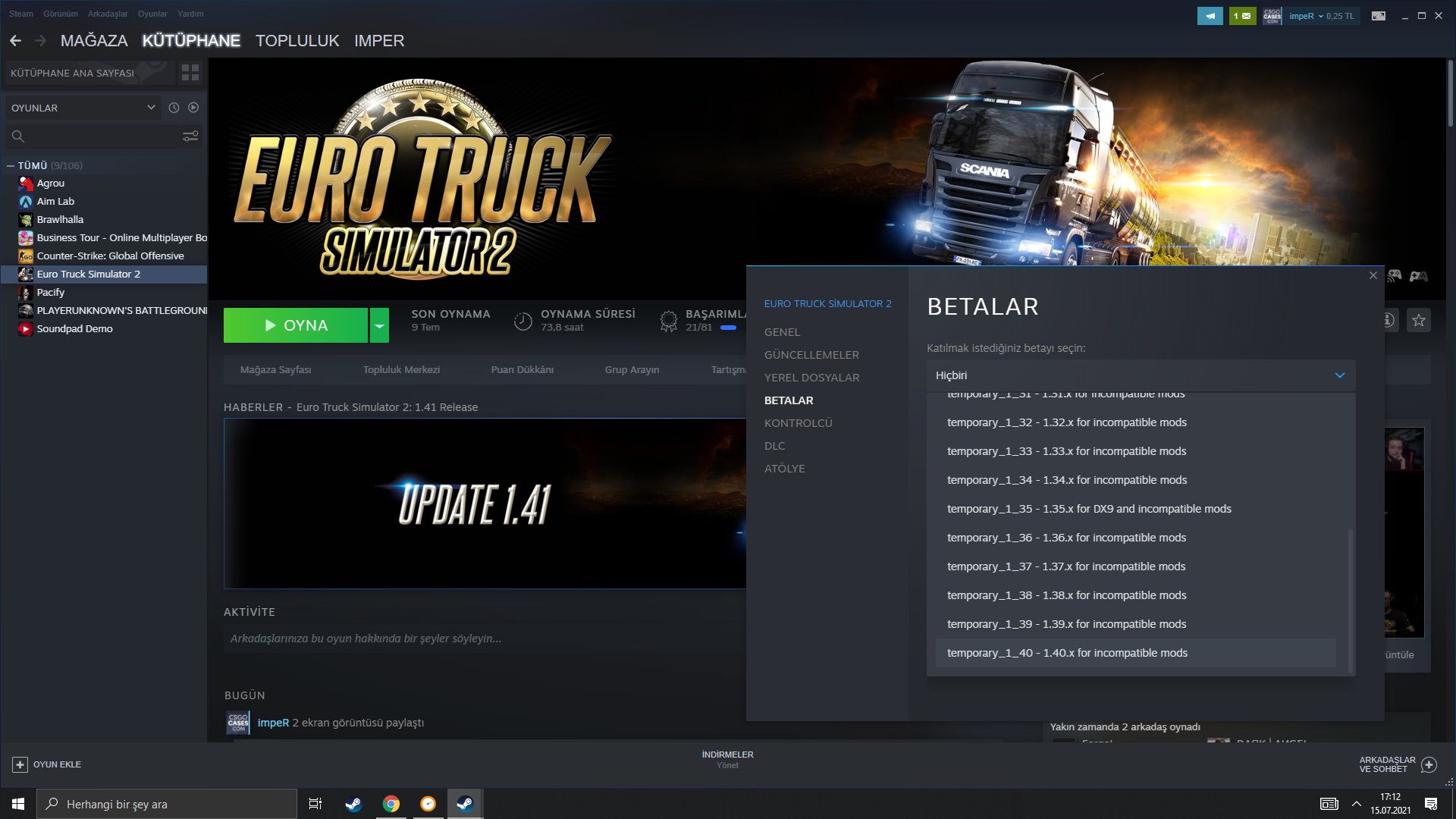This screenshot has width=1456, height=819.
Task: Toggle the Hiçbiri beta selection dropdown
Action: (x=1339, y=375)
